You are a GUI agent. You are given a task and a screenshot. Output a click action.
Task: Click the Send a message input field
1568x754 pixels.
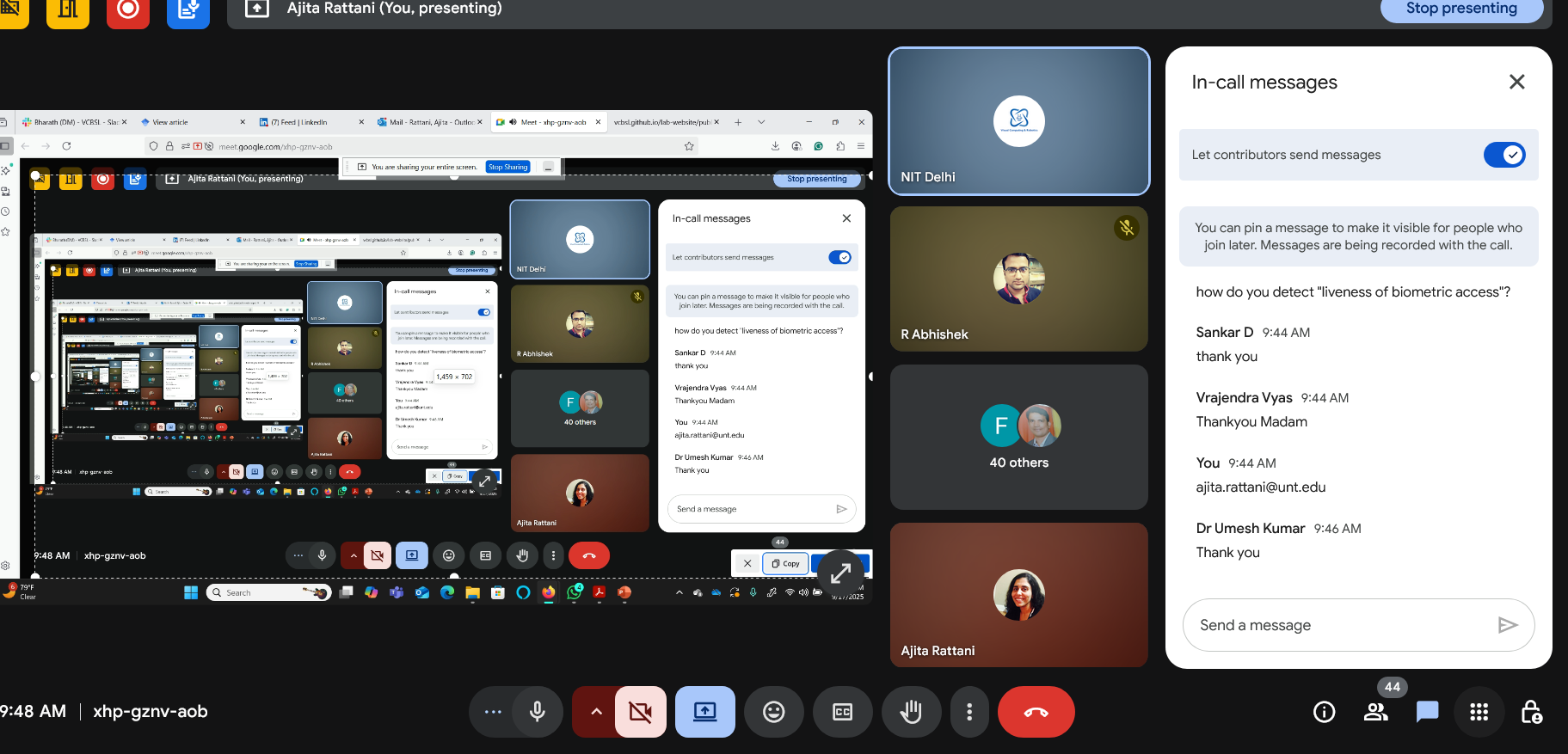pos(1342,625)
